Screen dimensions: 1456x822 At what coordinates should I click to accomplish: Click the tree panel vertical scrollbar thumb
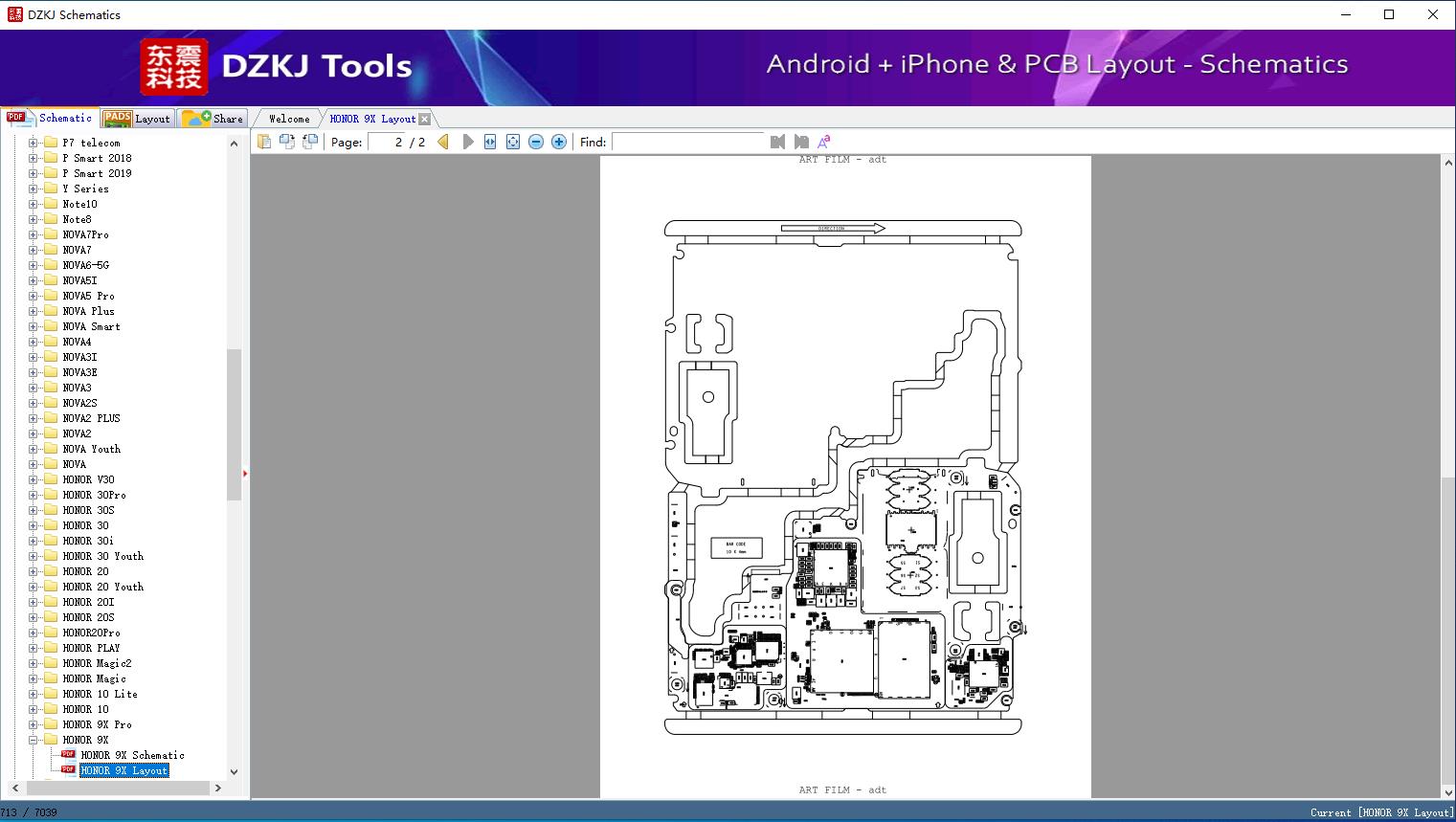pyautogui.click(x=234, y=425)
